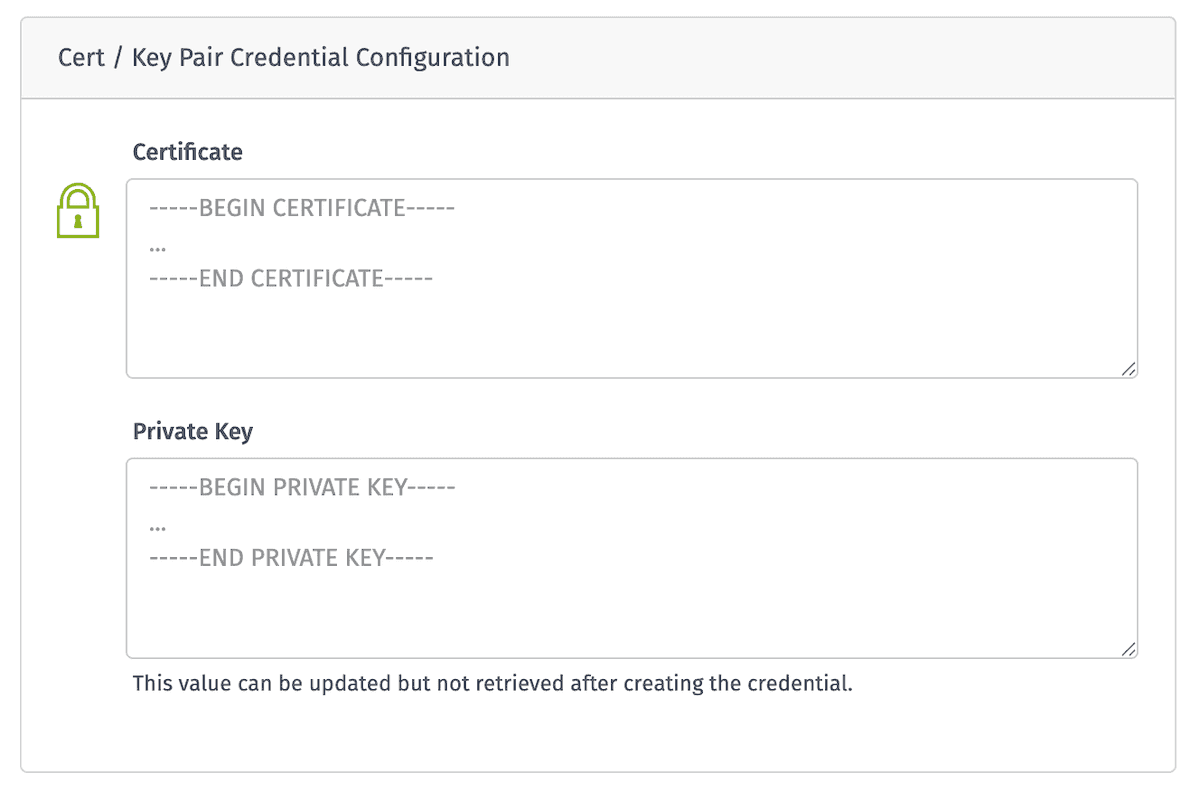1200x792 pixels.
Task: Select the Private Key field label
Action: pos(193,431)
